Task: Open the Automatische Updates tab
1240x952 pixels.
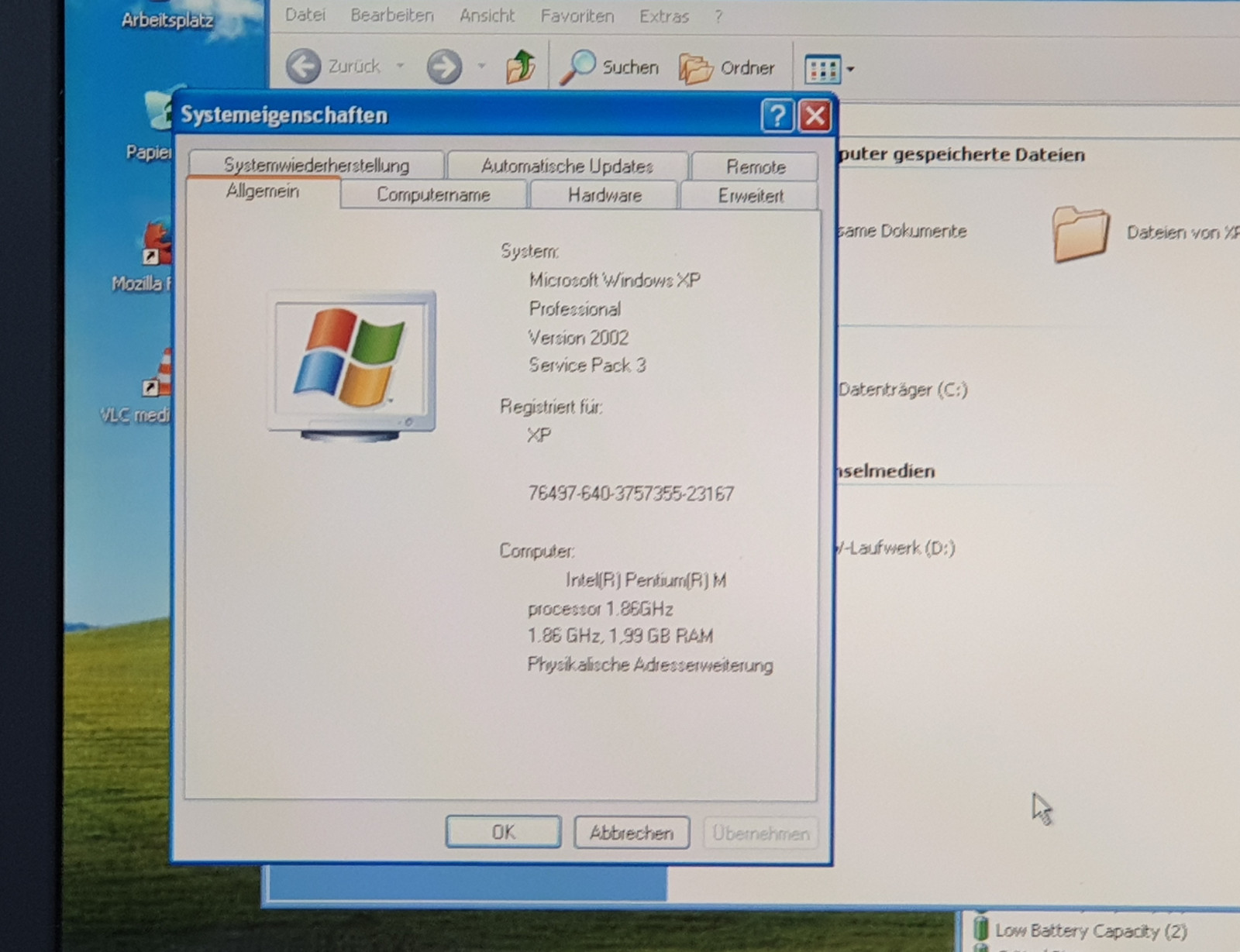Action: click(567, 166)
